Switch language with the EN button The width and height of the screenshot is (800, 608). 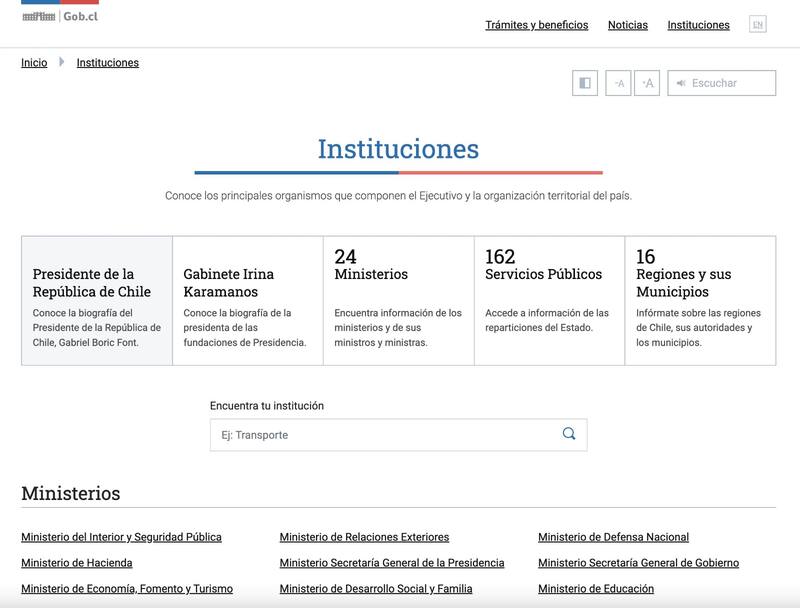pyautogui.click(x=757, y=25)
